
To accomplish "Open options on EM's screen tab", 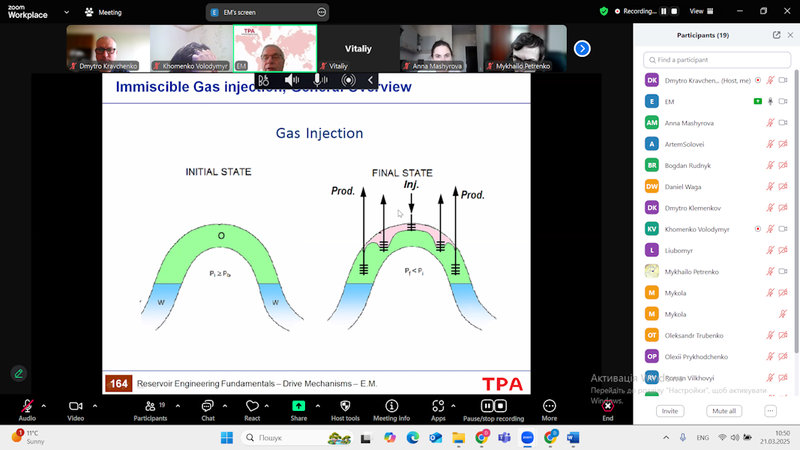I will click(x=321, y=12).
